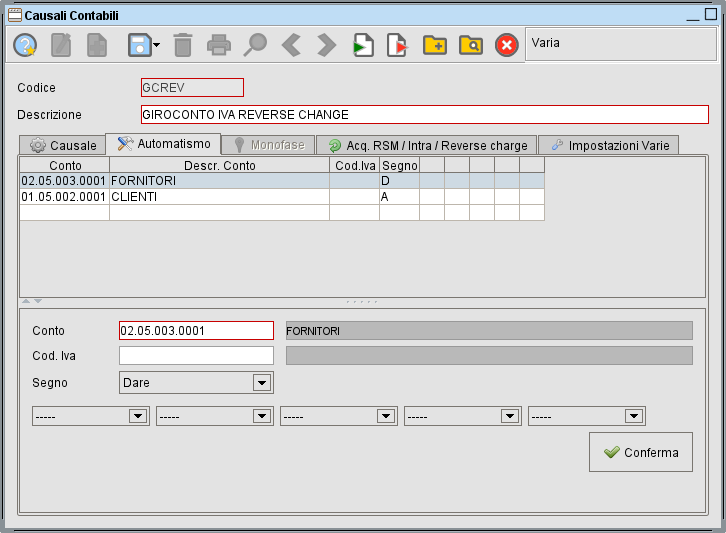
Task: Switch to the Causale tab
Action: pyautogui.click(x=63, y=145)
